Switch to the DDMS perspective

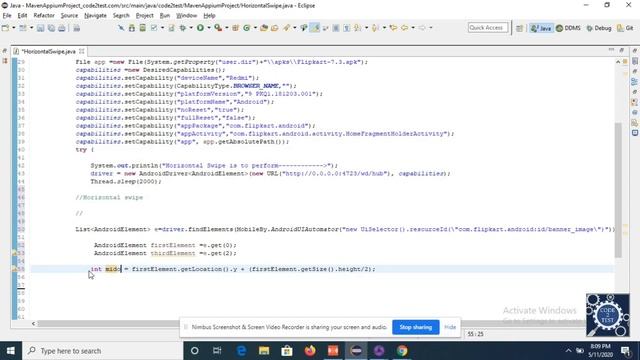[568, 28]
